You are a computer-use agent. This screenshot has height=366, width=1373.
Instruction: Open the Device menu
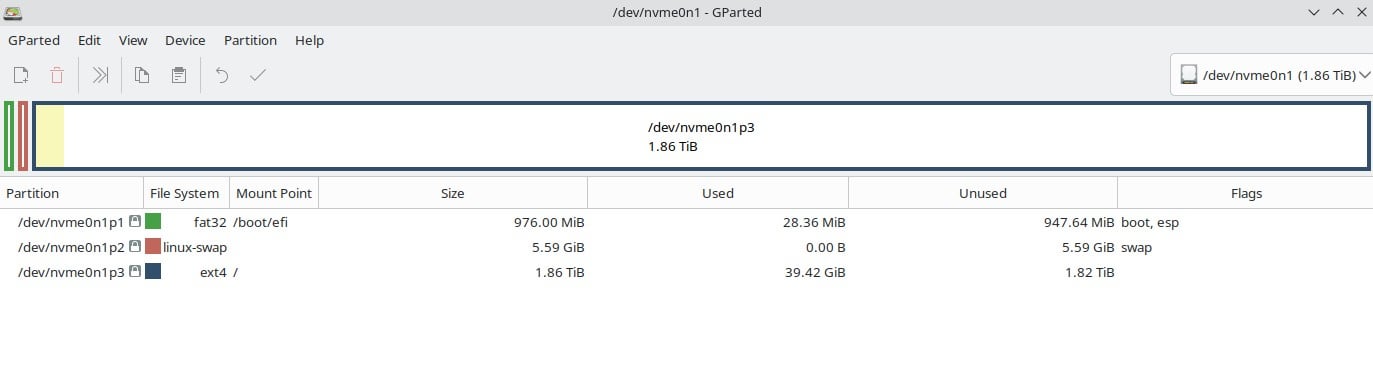[x=185, y=41]
